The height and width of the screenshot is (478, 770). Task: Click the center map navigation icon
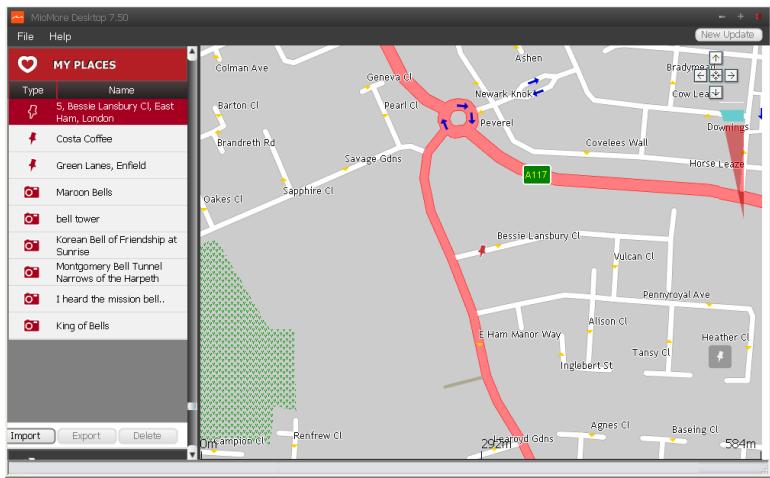[715, 76]
